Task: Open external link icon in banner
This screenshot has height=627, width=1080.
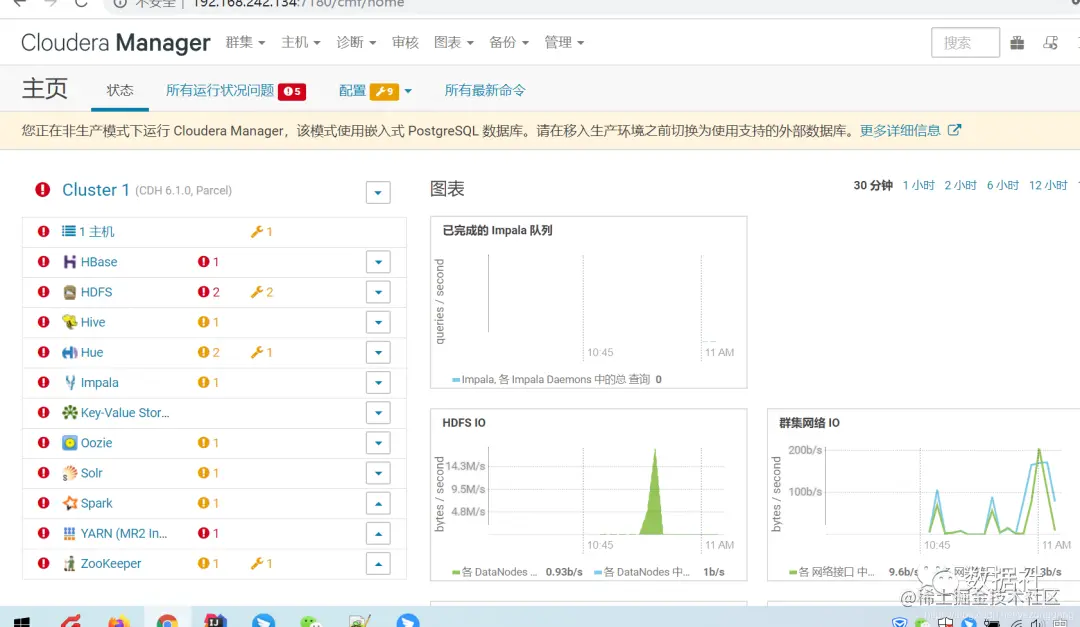Action: pyautogui.click(x=954, y=130)
